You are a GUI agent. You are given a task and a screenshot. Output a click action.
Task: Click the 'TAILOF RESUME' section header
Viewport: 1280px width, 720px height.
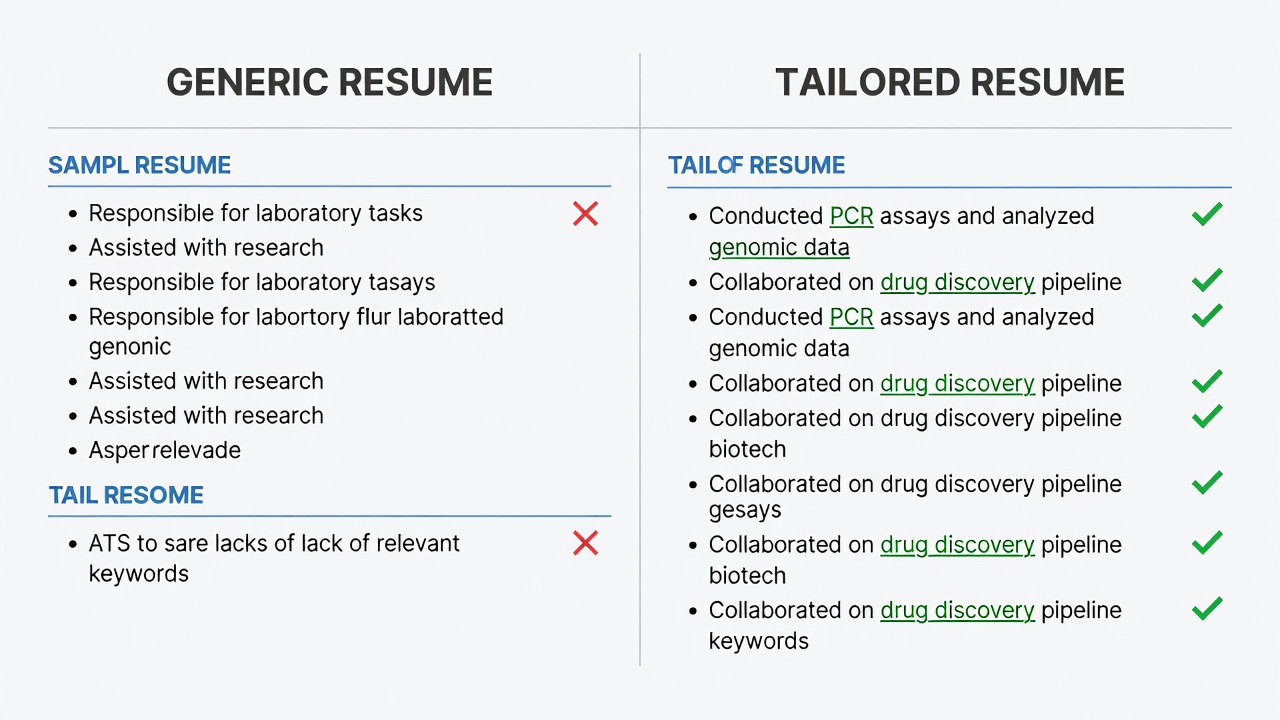[757, 165]
